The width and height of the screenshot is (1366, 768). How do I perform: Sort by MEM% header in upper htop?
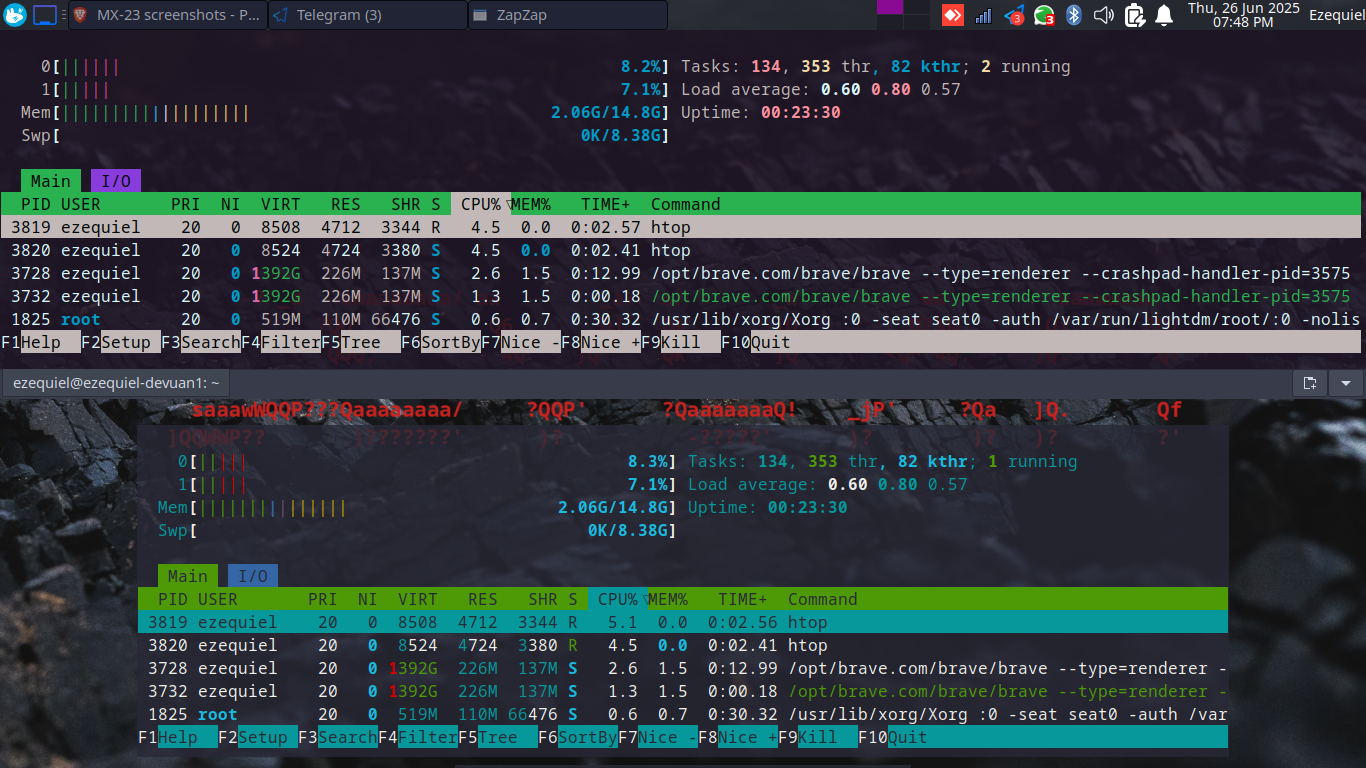531,204
